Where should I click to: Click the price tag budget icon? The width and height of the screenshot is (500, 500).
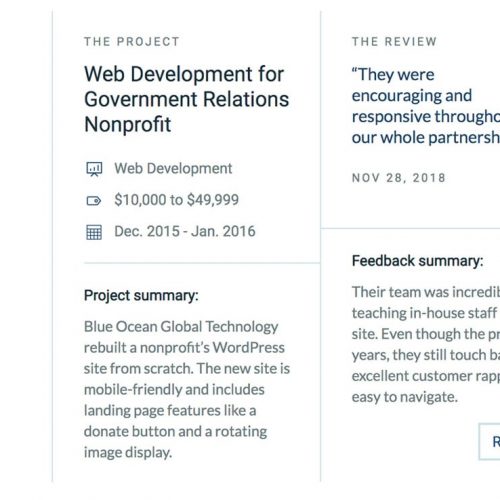point(94,201)
